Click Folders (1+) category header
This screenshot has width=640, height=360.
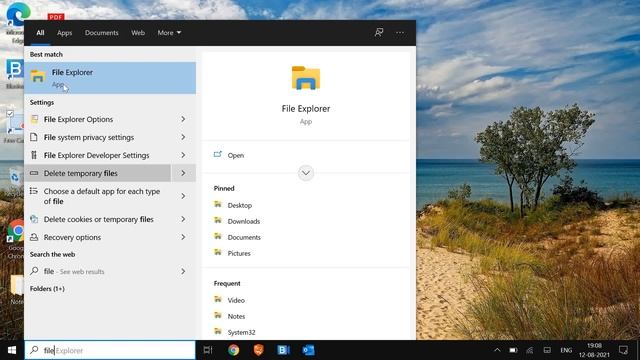47,289
